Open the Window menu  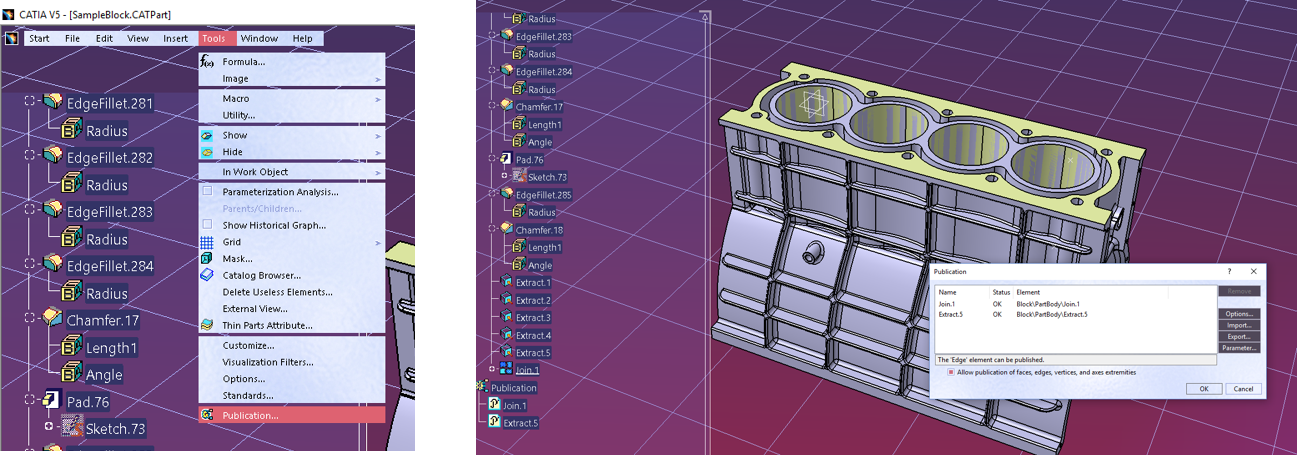click(x=259, y=39)
